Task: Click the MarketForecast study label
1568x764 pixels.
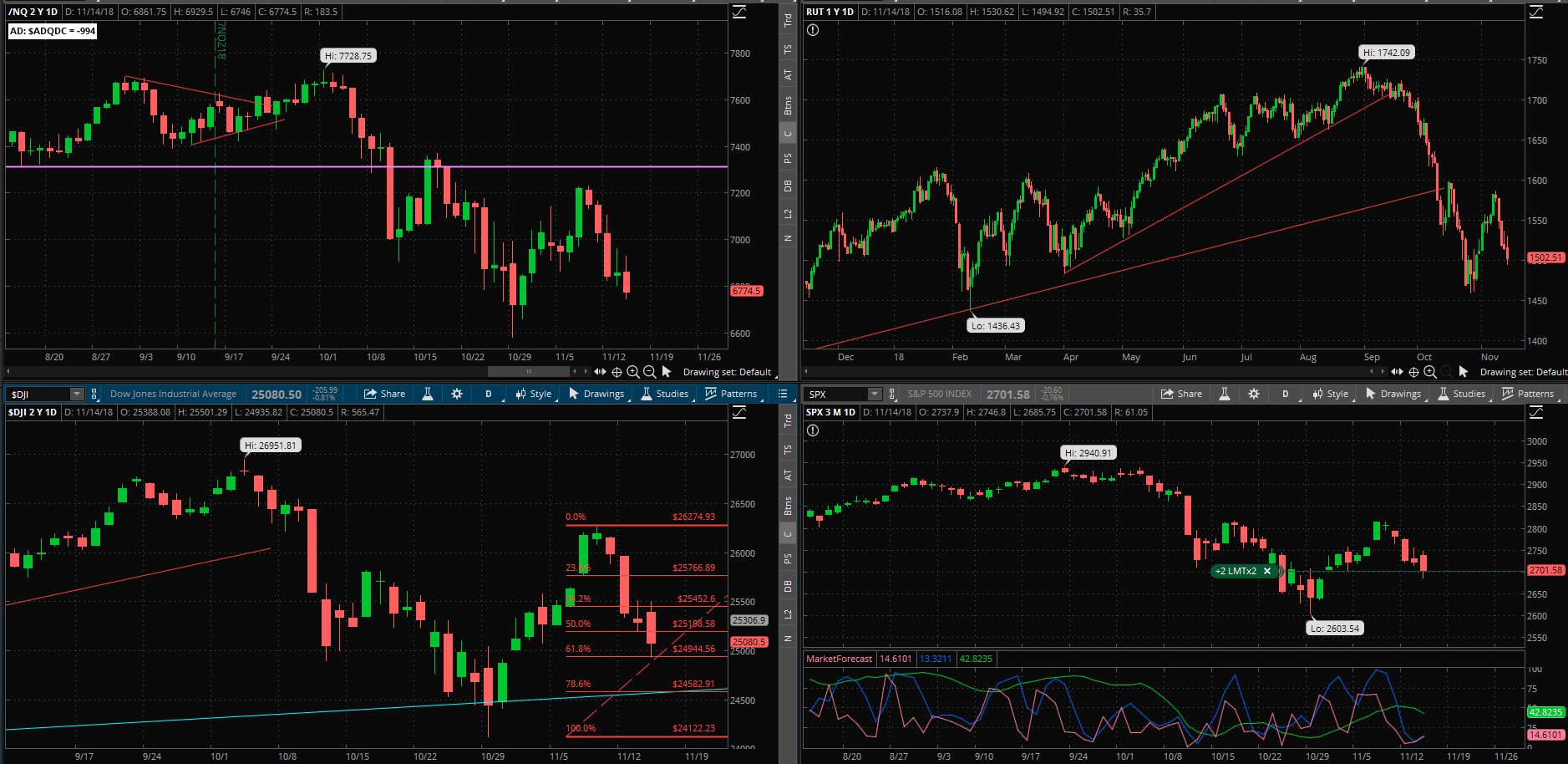Action: tap(839, 659)
